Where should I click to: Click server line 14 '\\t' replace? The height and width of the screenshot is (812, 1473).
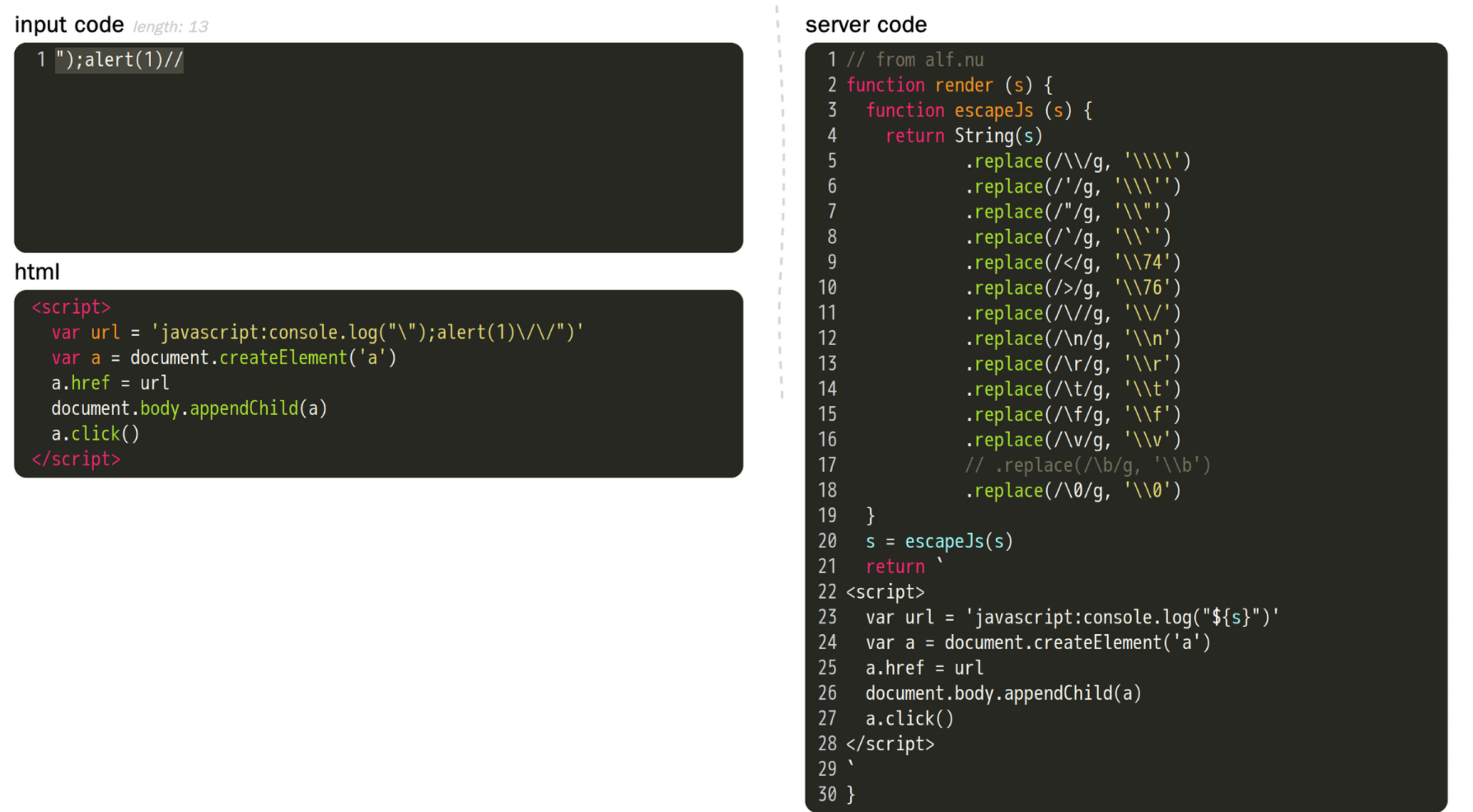(x=1073, y=390)
